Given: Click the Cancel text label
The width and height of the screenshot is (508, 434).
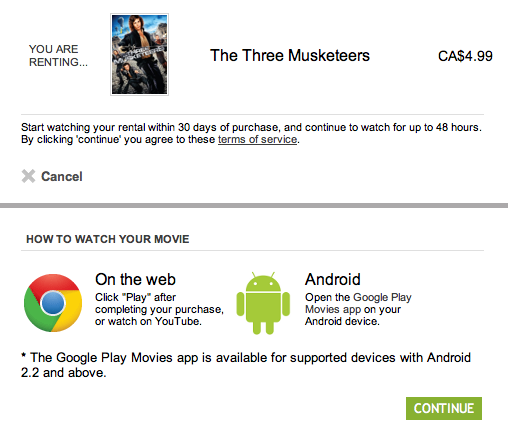Looking at the screenshot, I should [x=62, y=177].
